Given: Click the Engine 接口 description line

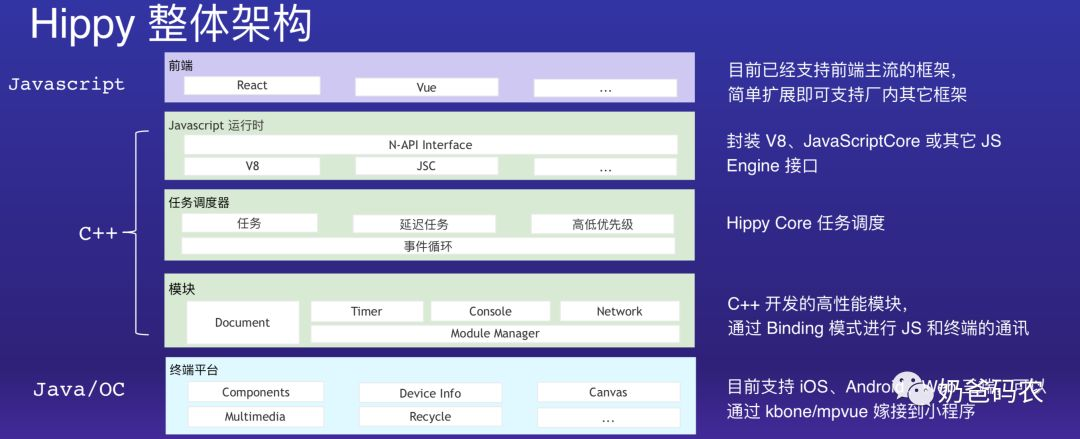Looking at the screenshot, I should coord(772,166).
